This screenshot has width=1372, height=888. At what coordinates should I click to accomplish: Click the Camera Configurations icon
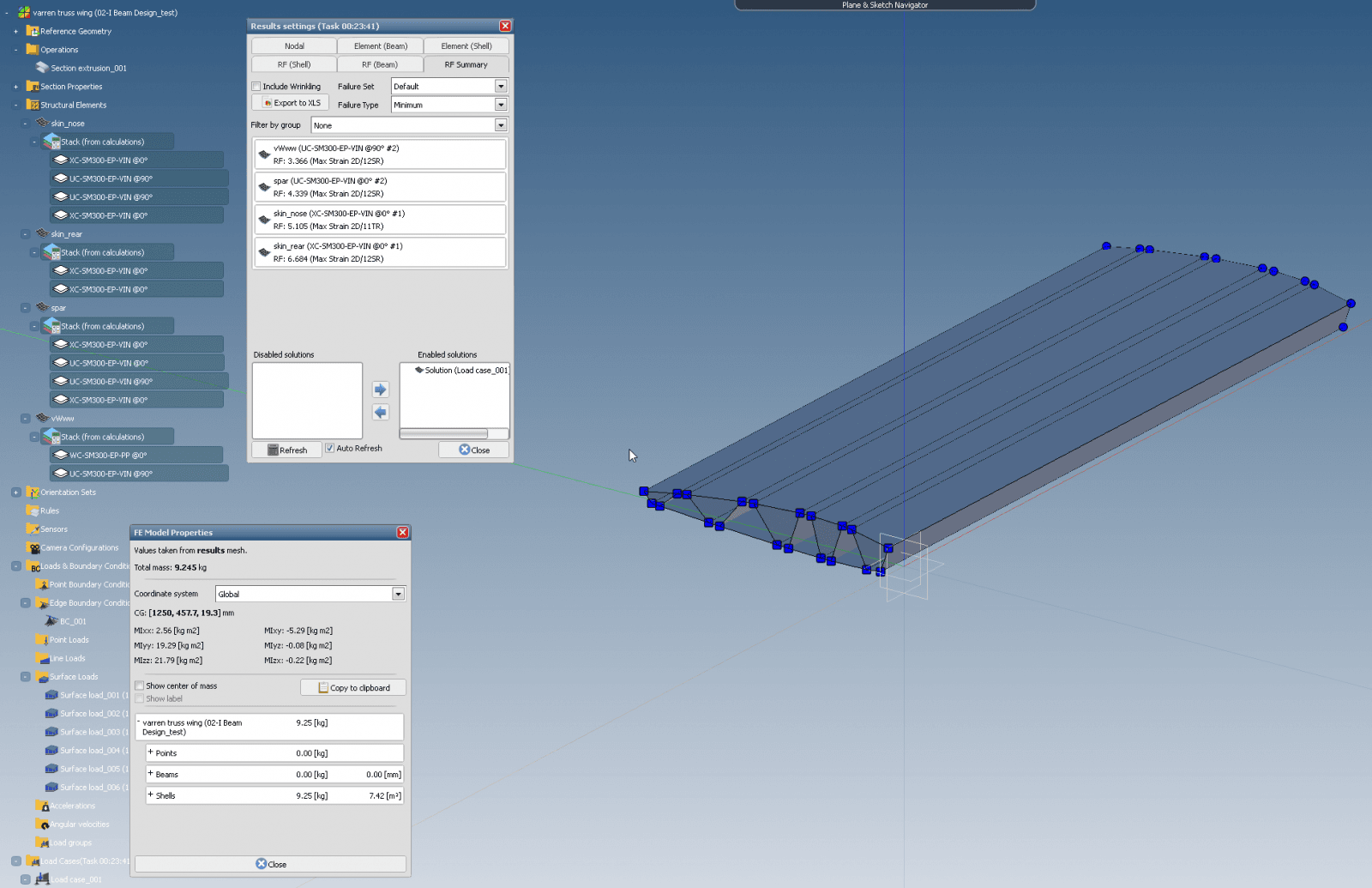[33, 547]
